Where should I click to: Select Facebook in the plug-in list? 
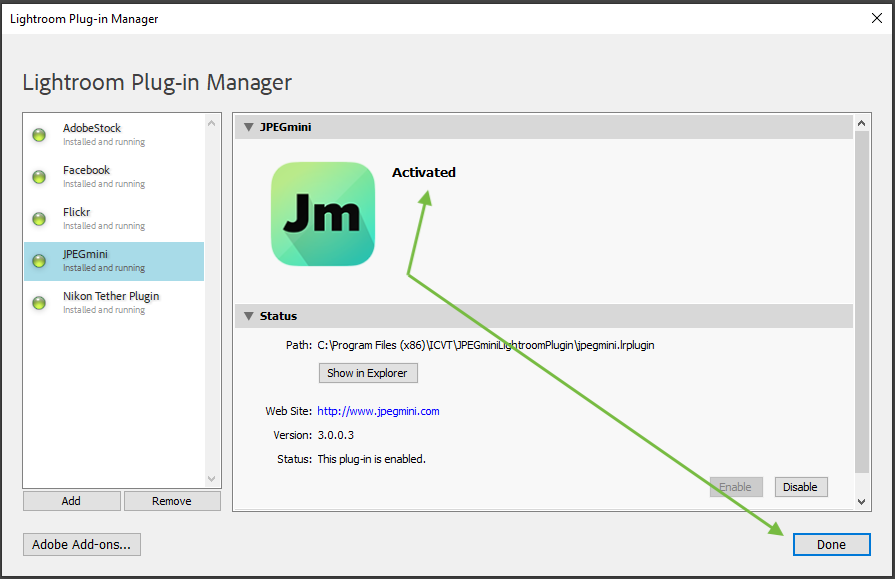click(114, 177)
